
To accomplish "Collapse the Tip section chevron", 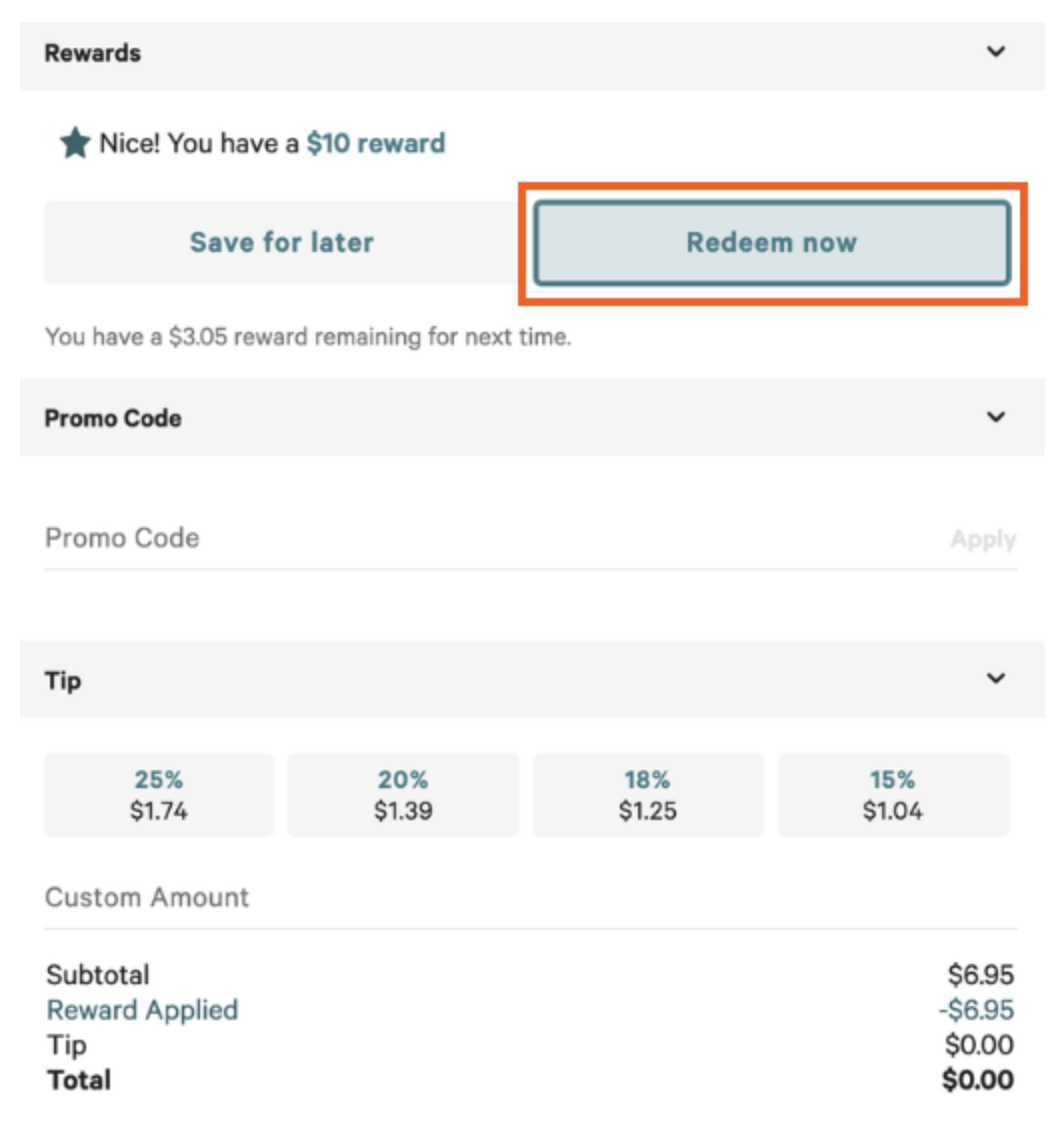I will tap(996, 679).
